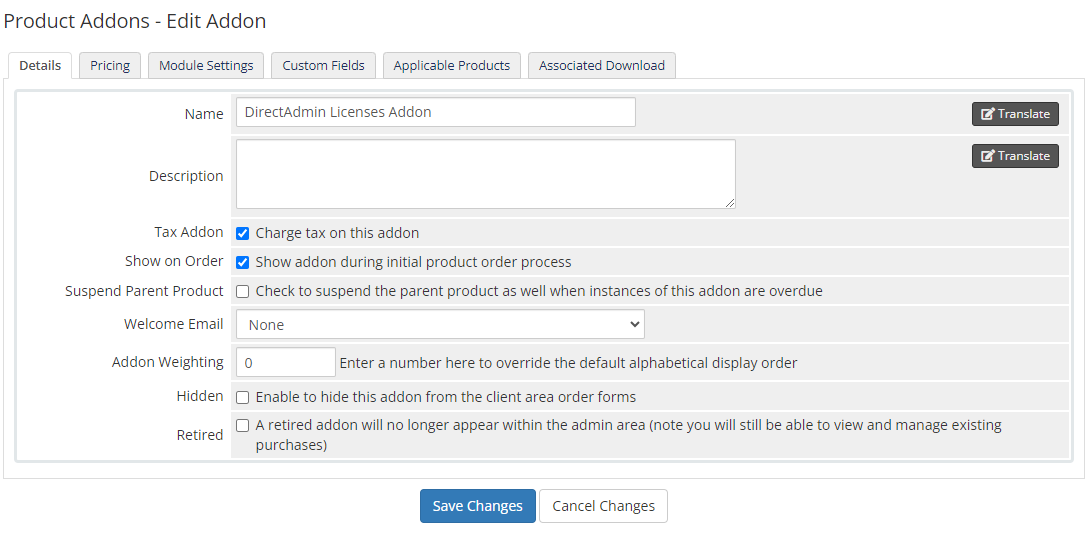Viewport: 1090px width, 543px height.
Task: Toggle Show addon during initial order checkbox
Action: pyautogui.click(x=243, y=263)
